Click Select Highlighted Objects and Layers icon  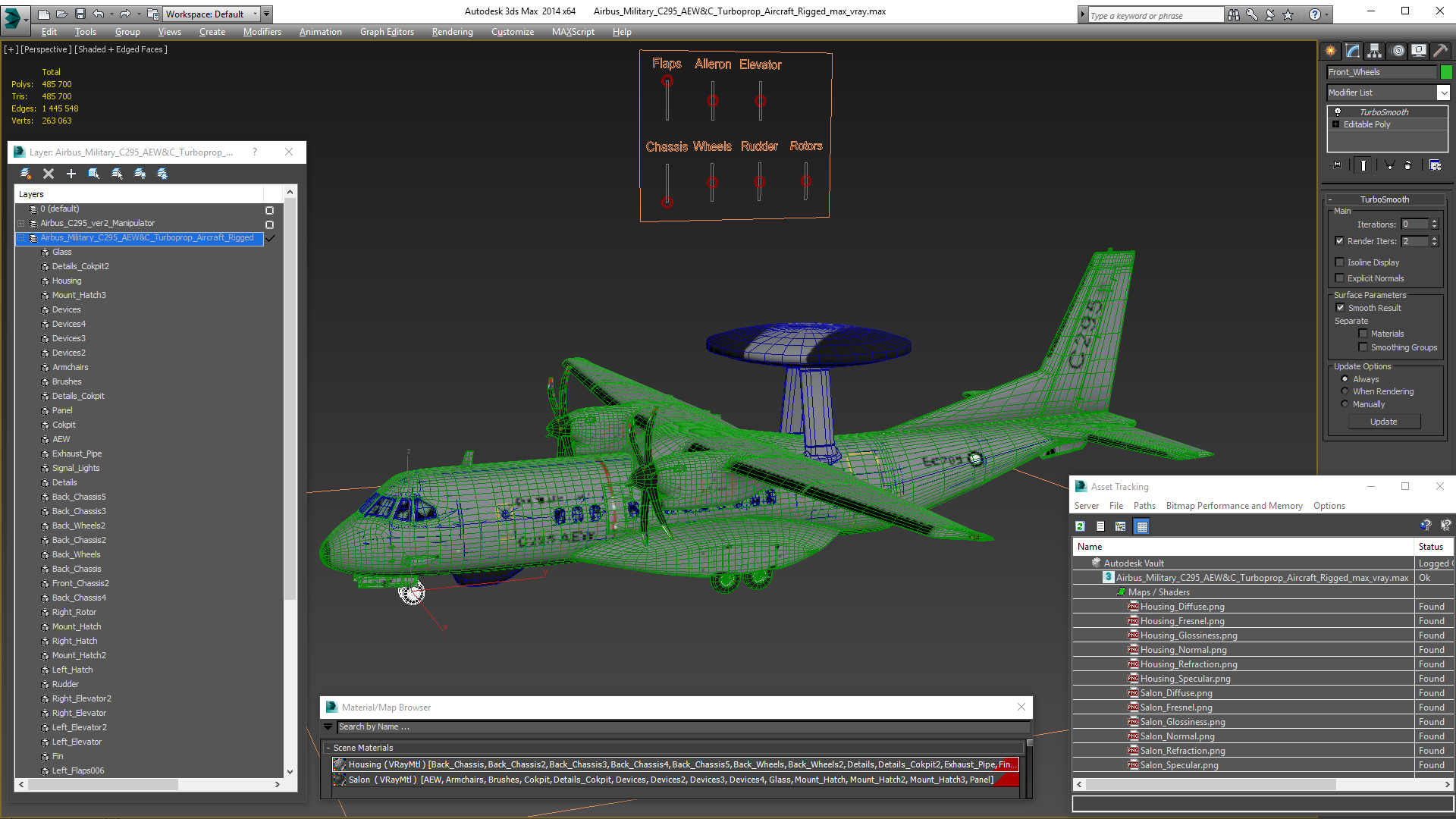(x=94, y=174)
